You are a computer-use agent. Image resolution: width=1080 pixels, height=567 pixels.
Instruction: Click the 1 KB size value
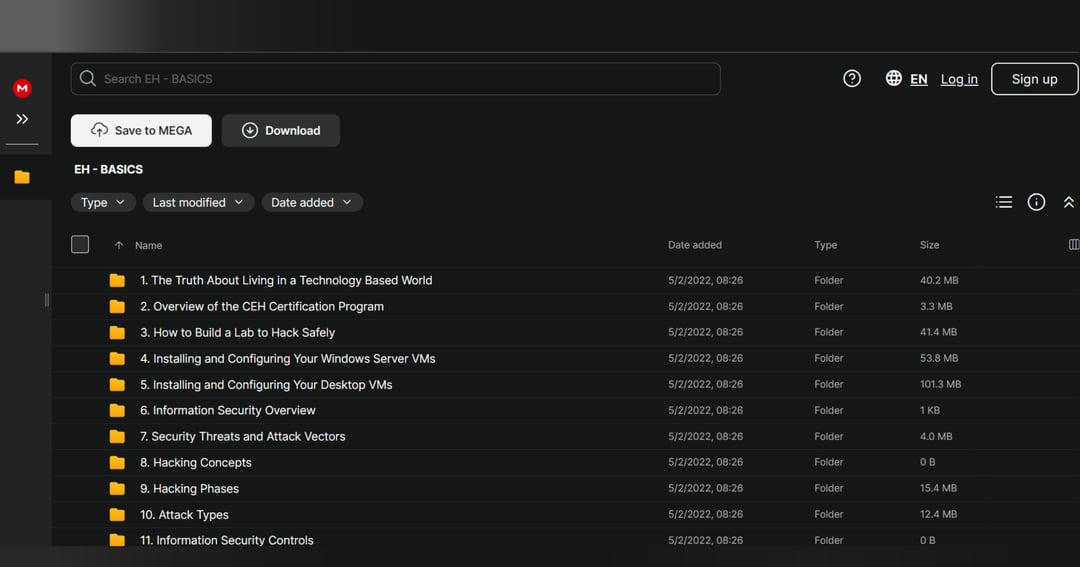click(930, 411)
